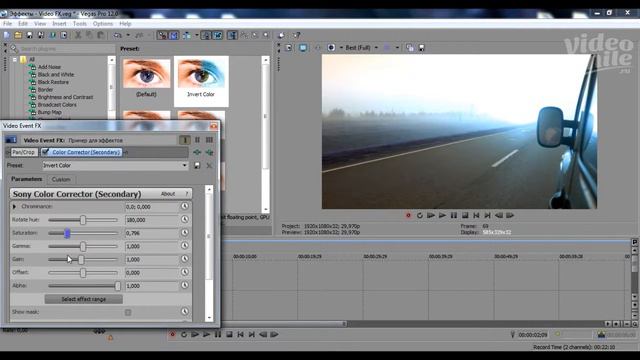The image size is (640, 360).
Task: Click the Cut scissors icon in toolbar
Action: click(x=78, y=36)
